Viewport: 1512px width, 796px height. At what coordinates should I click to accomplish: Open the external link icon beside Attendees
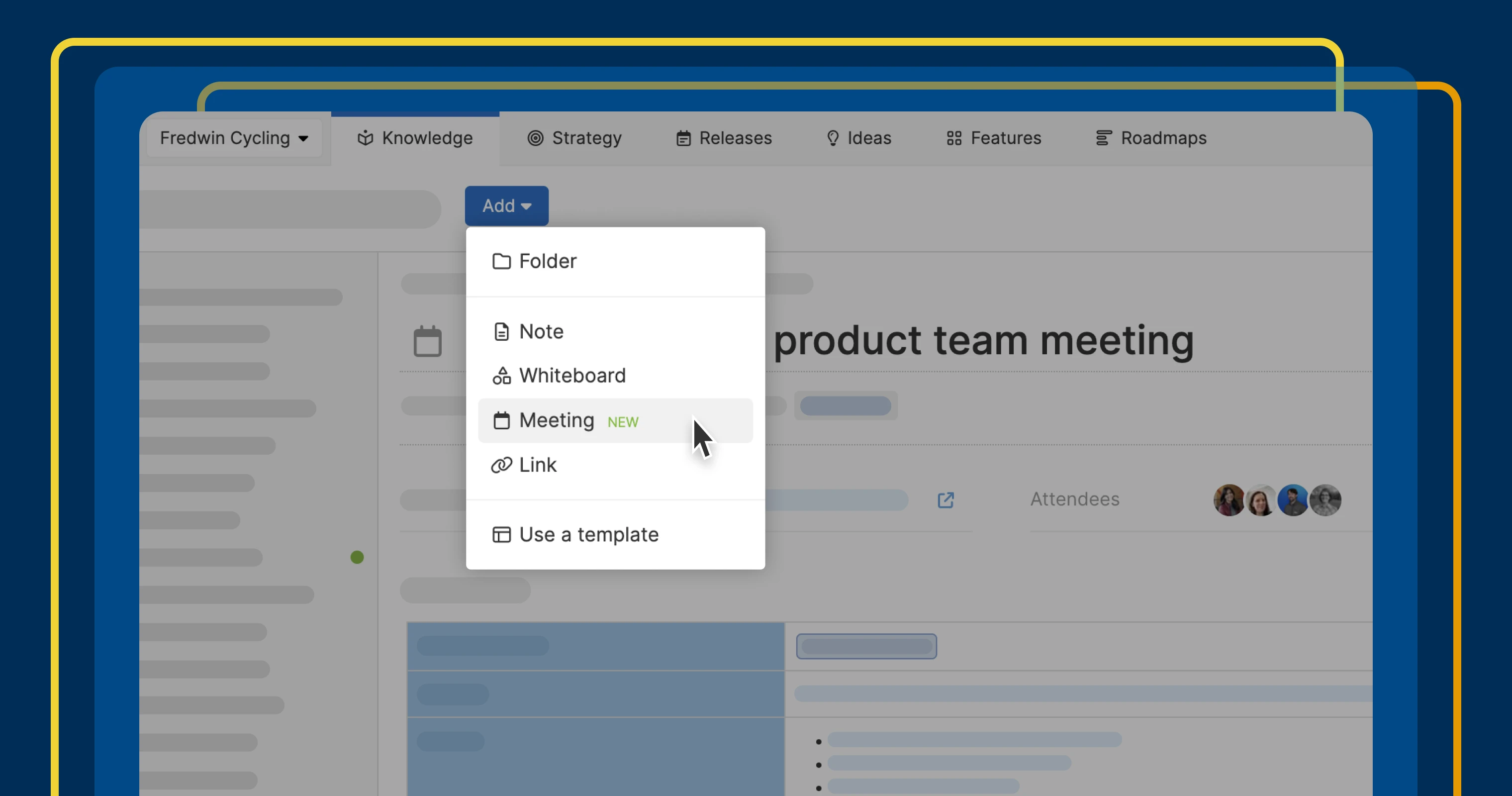coord(945,500)
